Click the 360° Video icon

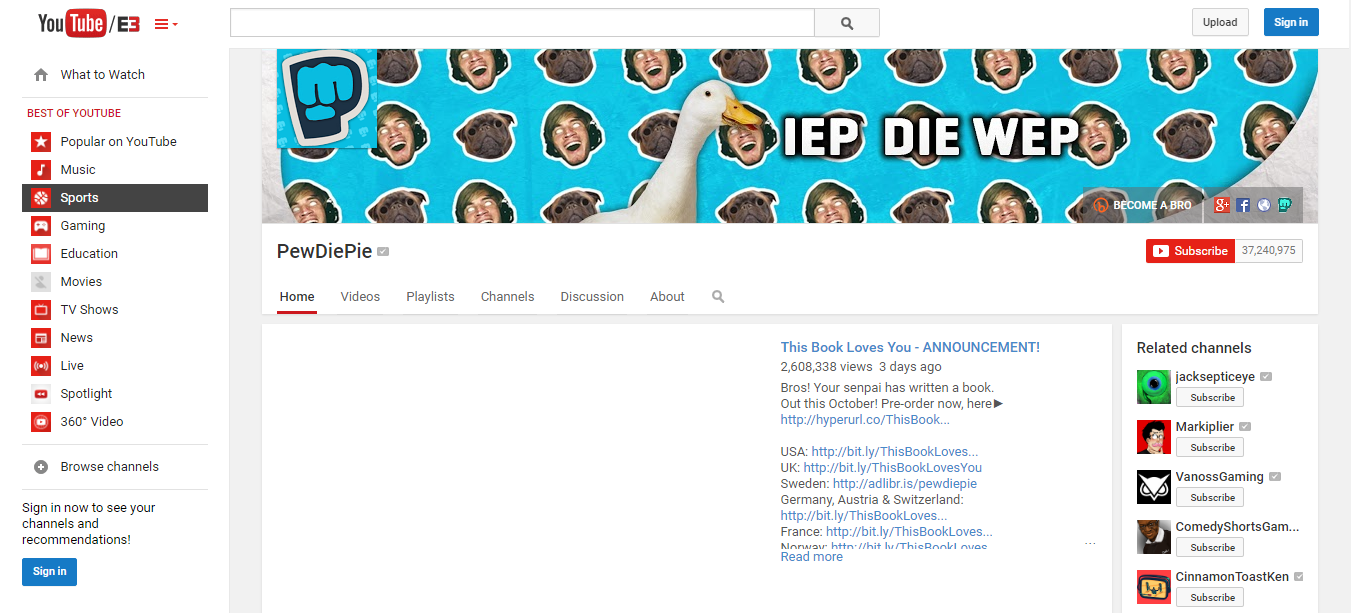click(41, 422)
